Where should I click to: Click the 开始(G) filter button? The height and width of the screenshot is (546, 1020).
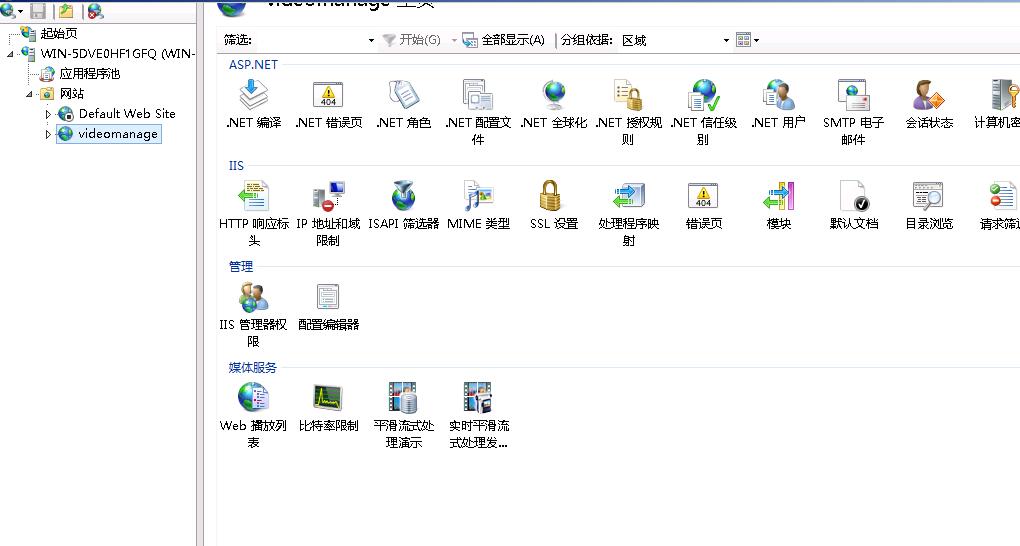(411, 40)
